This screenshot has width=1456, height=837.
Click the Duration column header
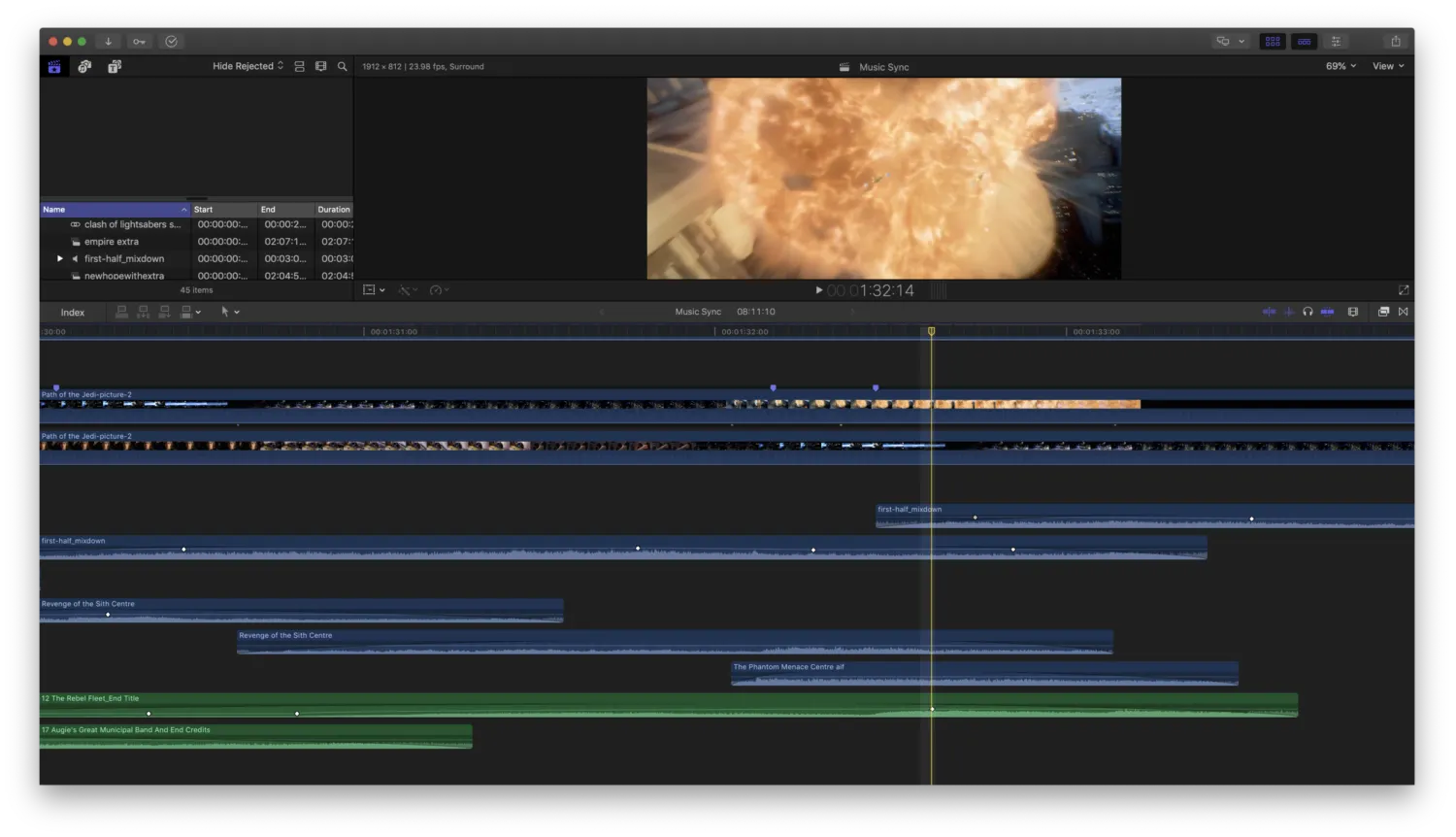click(333, 209)
